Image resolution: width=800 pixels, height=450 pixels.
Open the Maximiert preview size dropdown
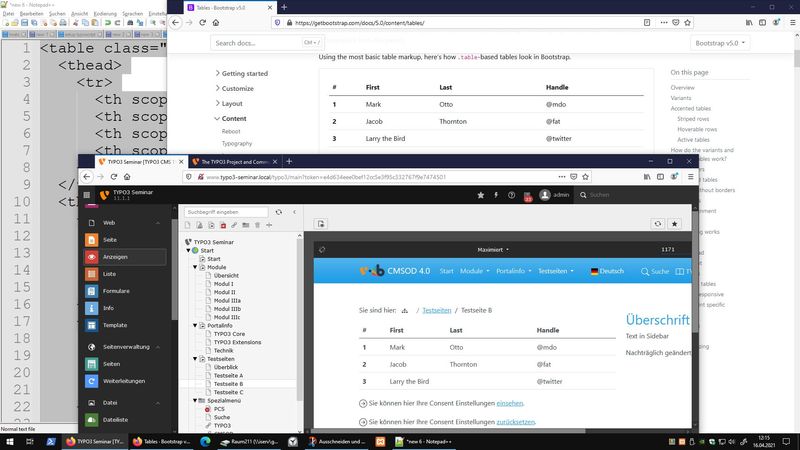pyautogui.click(x=493, y=249)
